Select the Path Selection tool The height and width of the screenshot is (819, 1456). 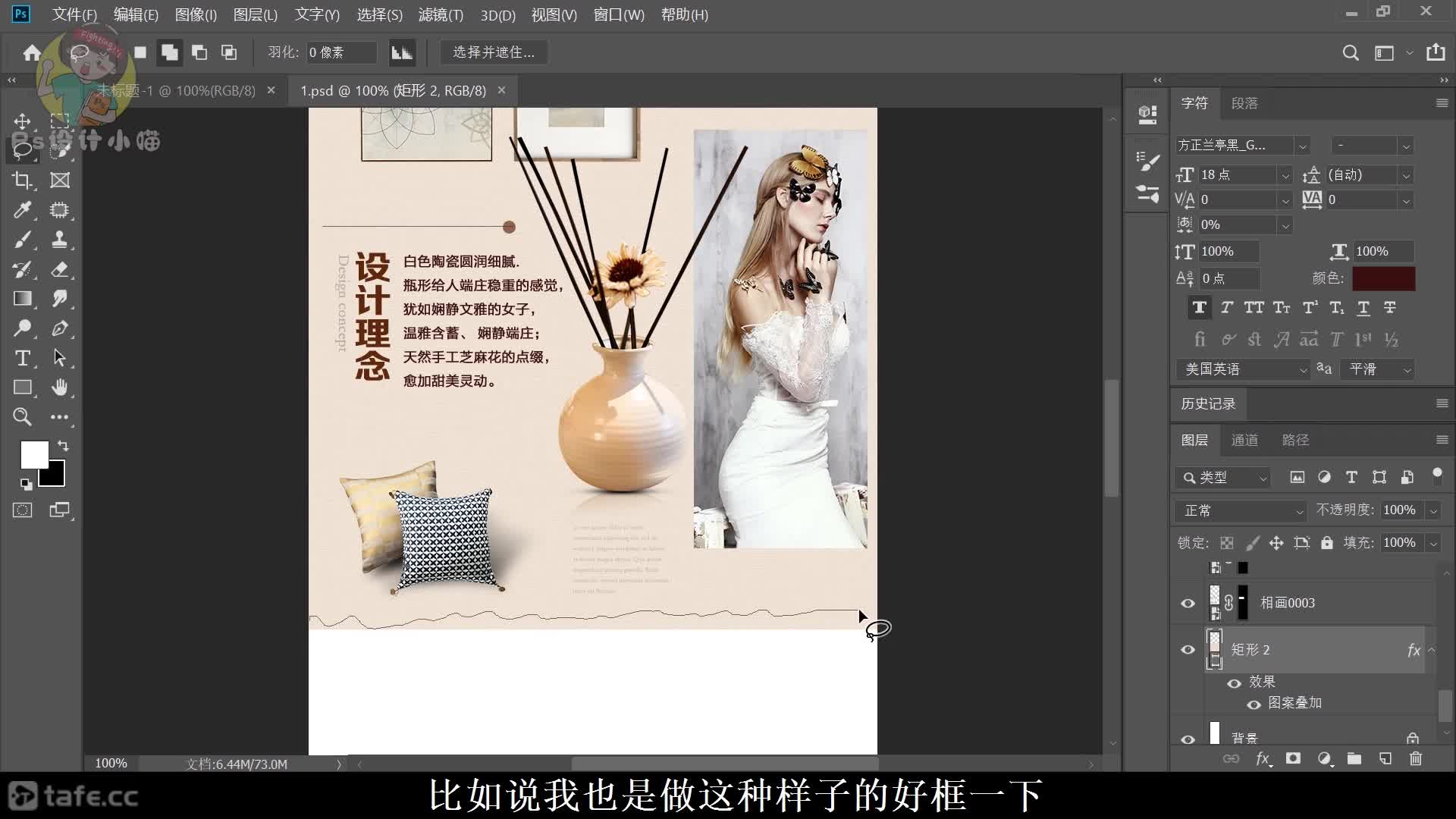(x=60, y=358)
